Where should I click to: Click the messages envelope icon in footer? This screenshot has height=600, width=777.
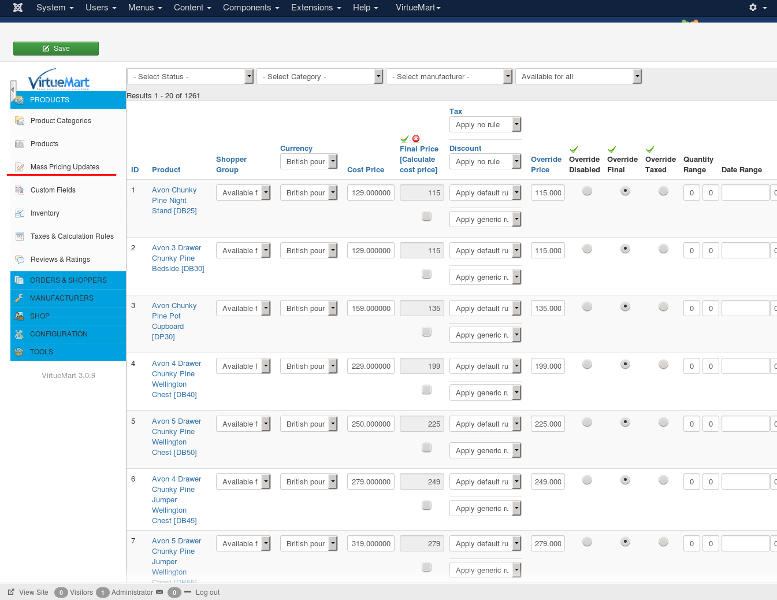click(160, 592)
